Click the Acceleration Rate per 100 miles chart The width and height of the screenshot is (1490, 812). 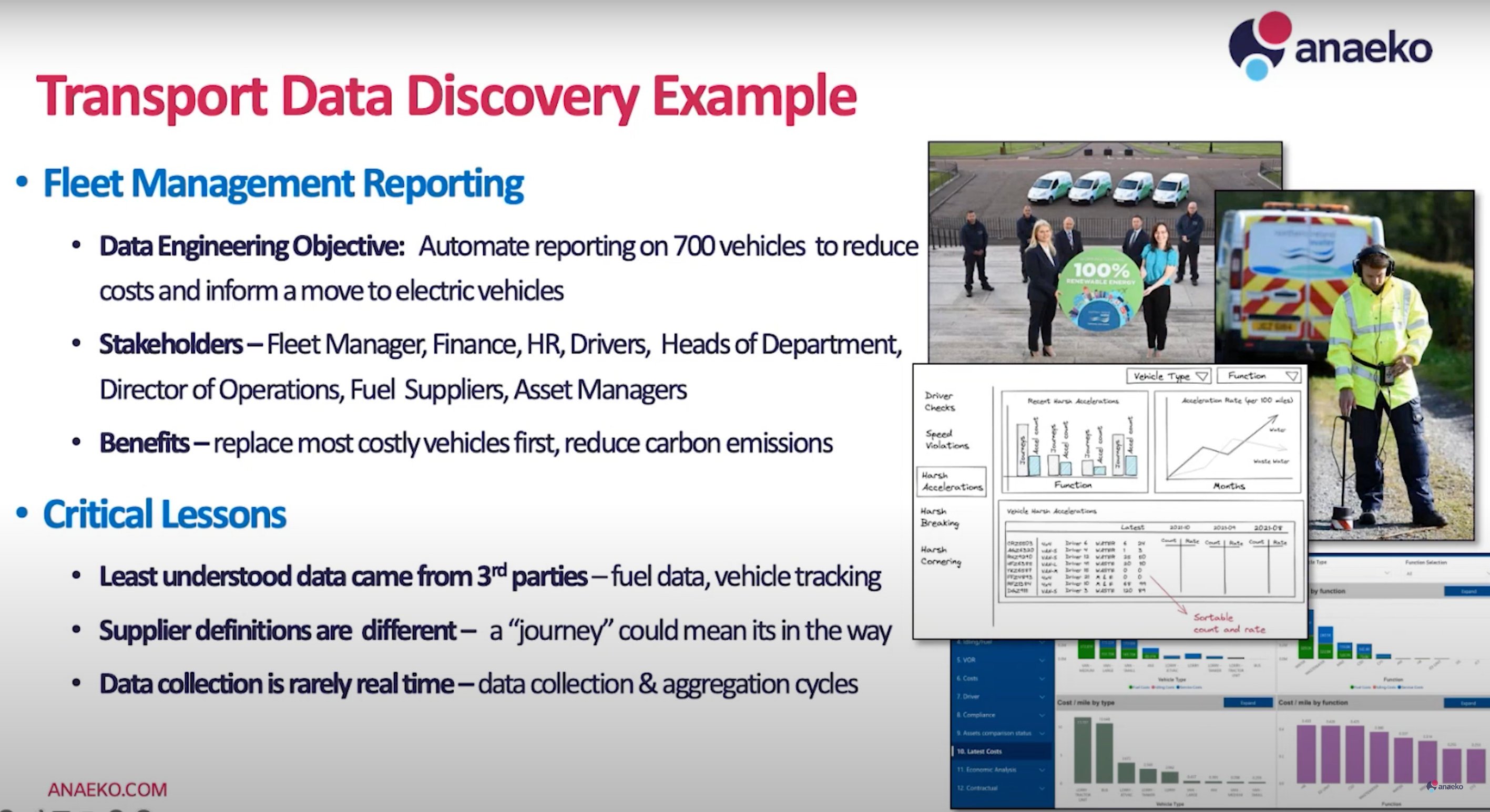pos(1228,443)
